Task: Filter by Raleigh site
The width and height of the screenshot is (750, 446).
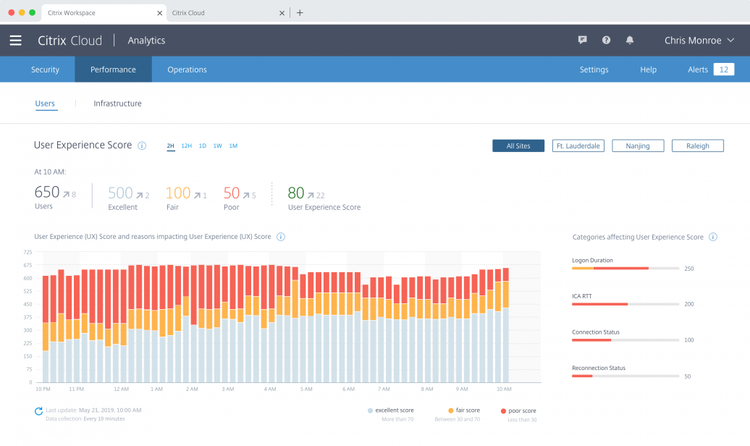Action: (697, 145)
